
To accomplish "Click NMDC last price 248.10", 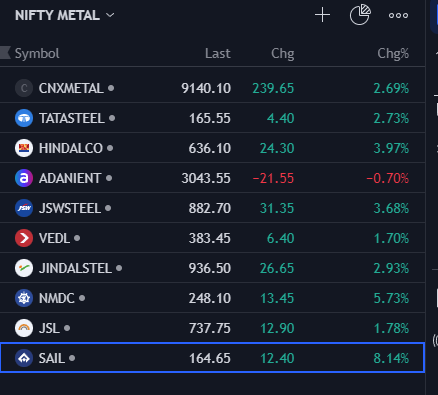I will [210, 298].
